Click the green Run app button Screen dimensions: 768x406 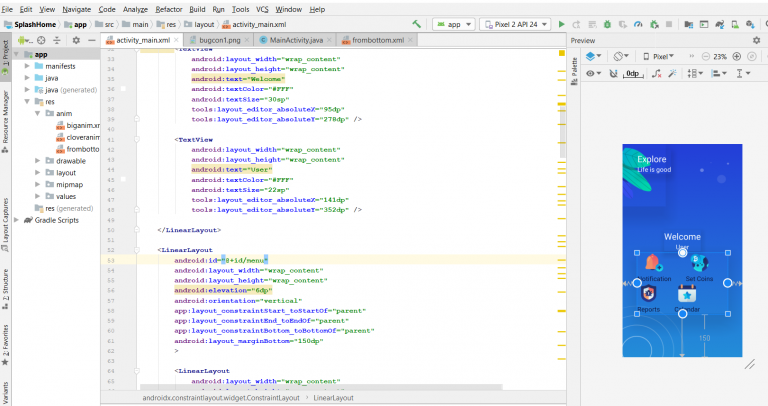click(562, 23)
